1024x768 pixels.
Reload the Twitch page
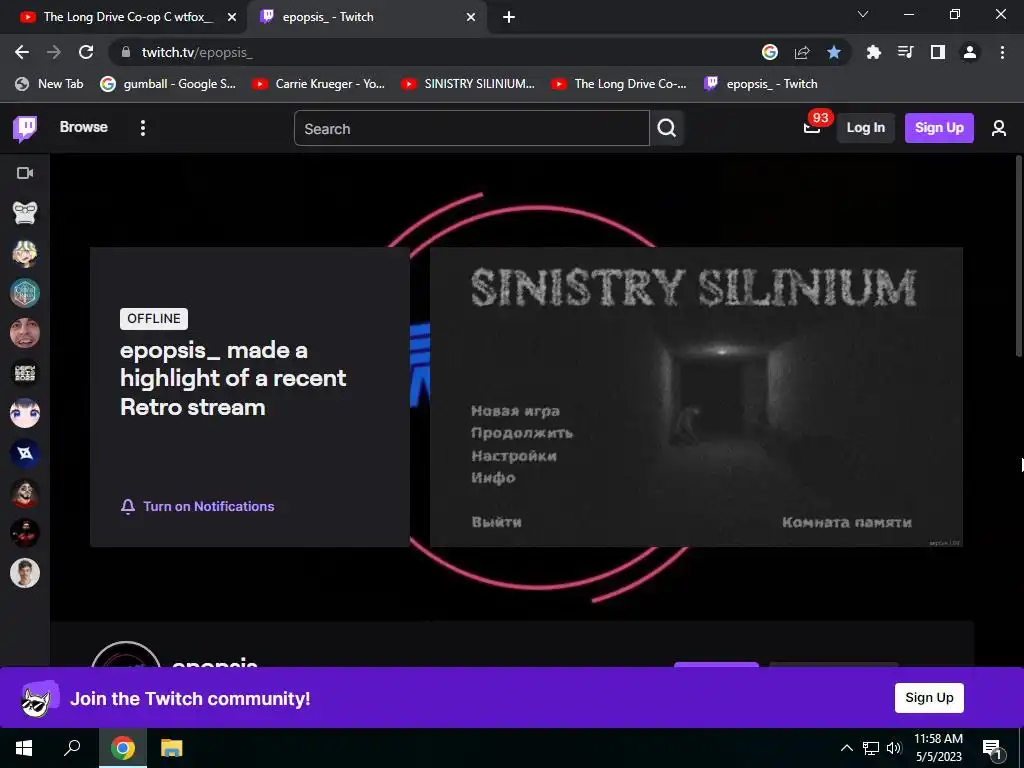click(x=86, y=52)
